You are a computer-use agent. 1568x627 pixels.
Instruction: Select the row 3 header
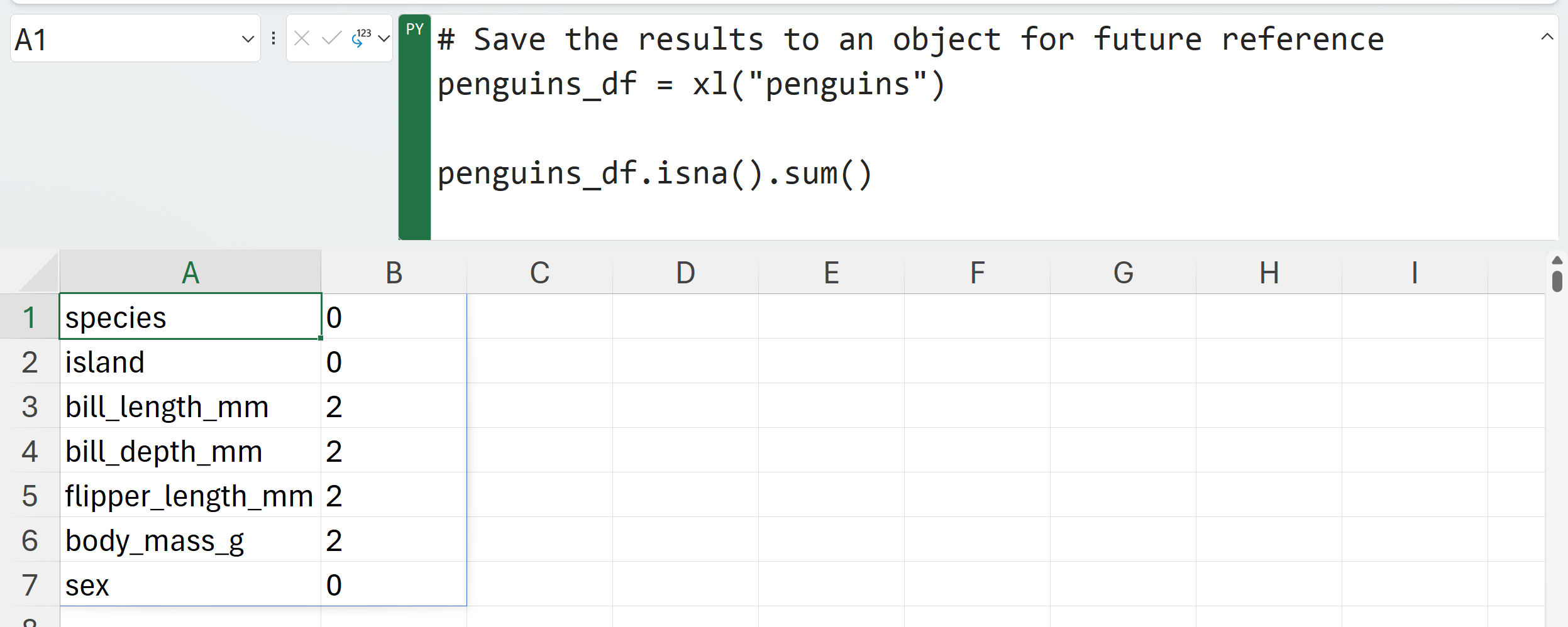[x=30, y=406]
